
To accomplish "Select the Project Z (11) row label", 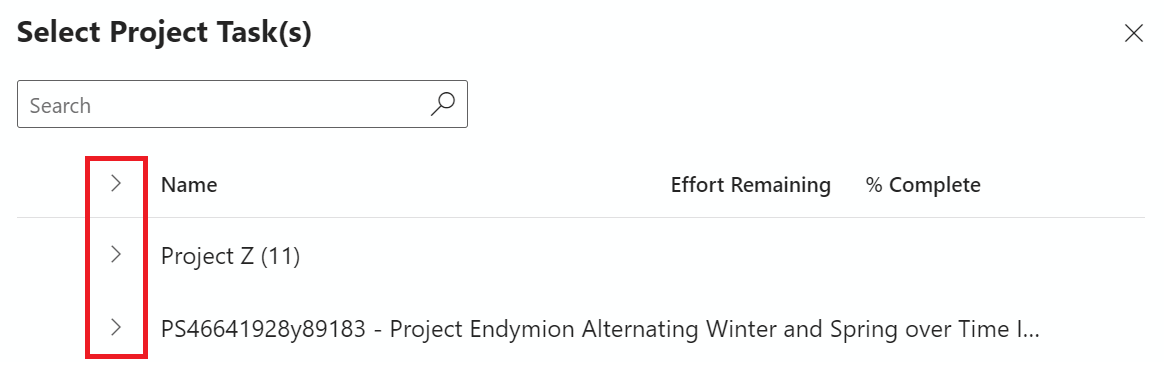I will pyautogui.click(x=230, y=256).
